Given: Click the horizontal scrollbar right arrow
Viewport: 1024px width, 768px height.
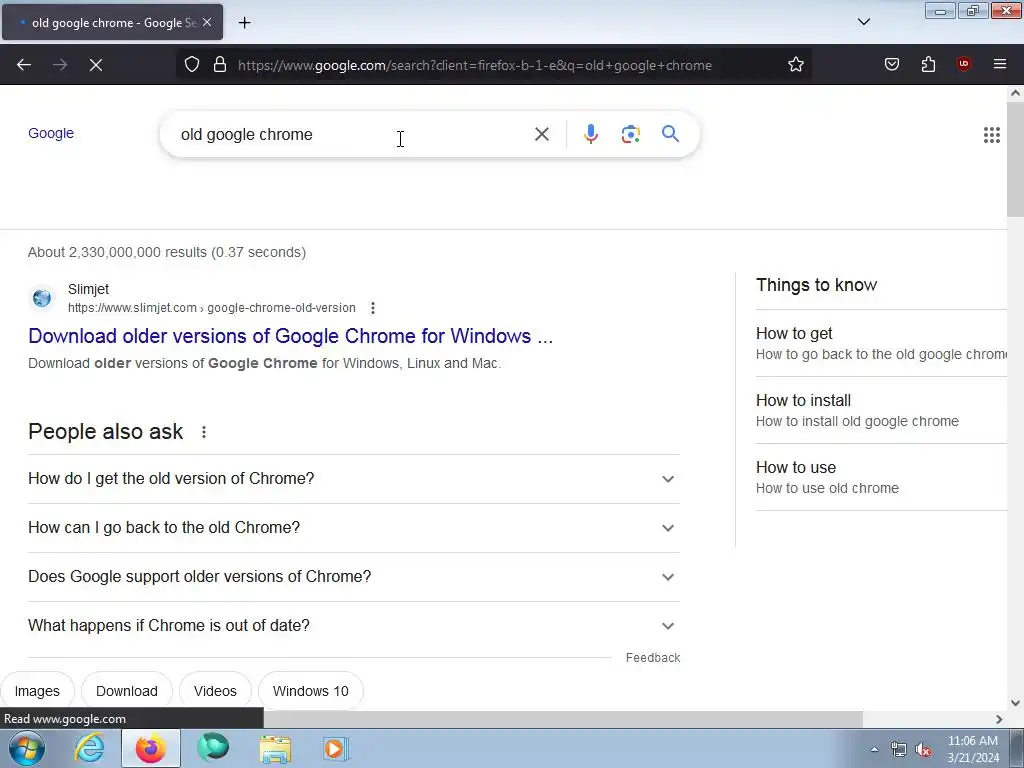Looking at the screenshot, I should 999,719.
